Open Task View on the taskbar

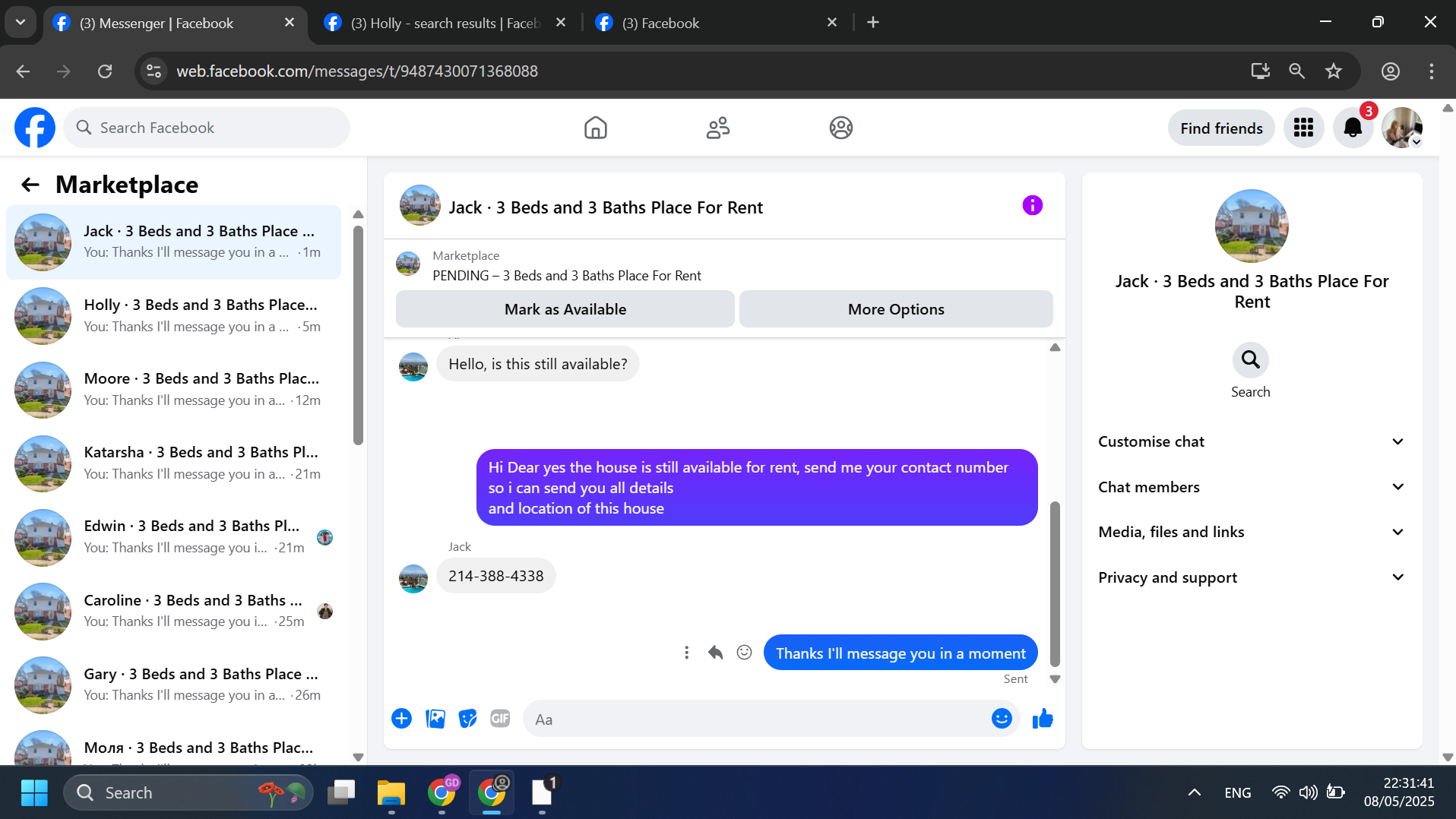click(x=341, y=792)
